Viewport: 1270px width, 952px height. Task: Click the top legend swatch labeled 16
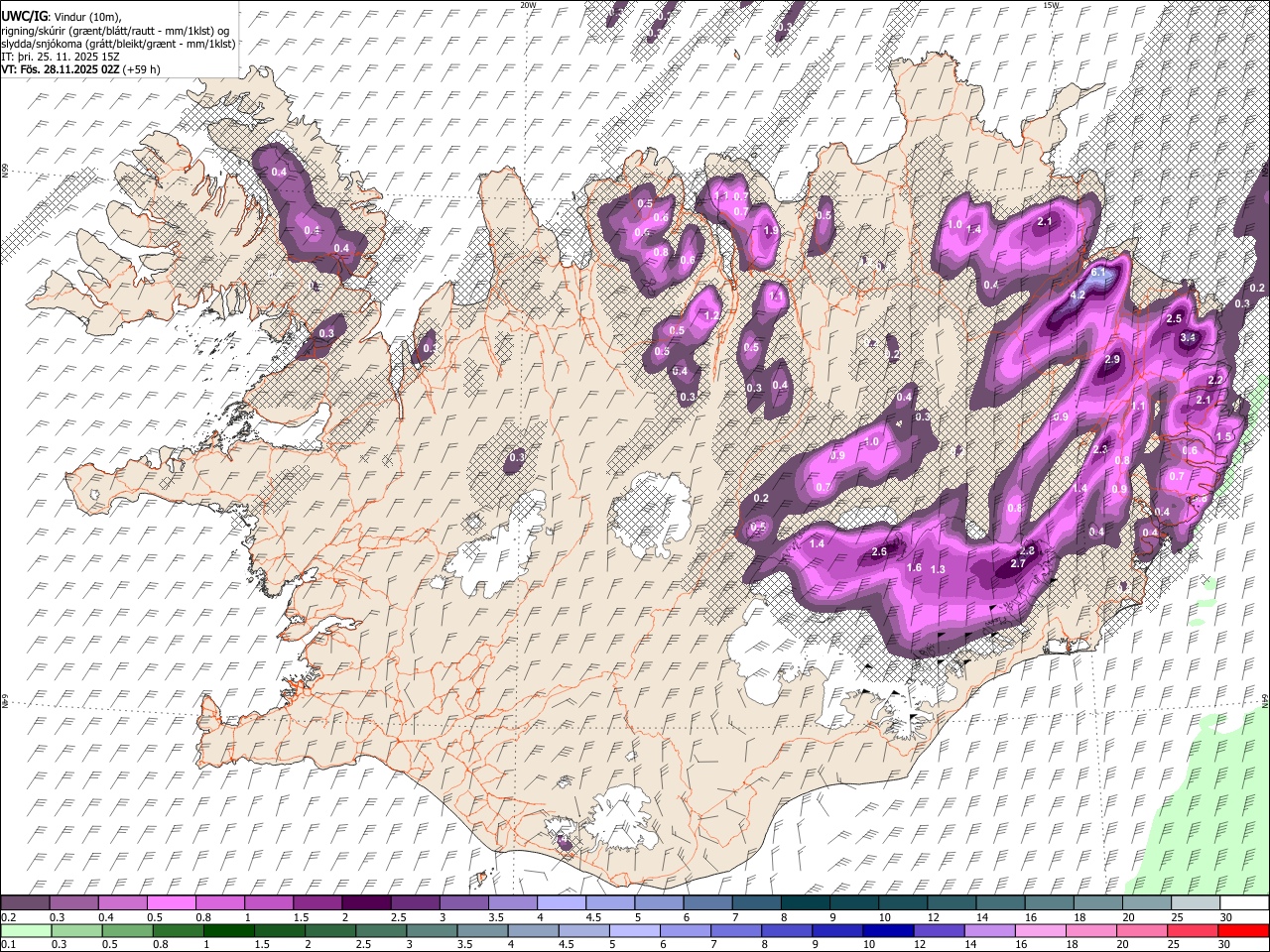tap(1049, 903)
